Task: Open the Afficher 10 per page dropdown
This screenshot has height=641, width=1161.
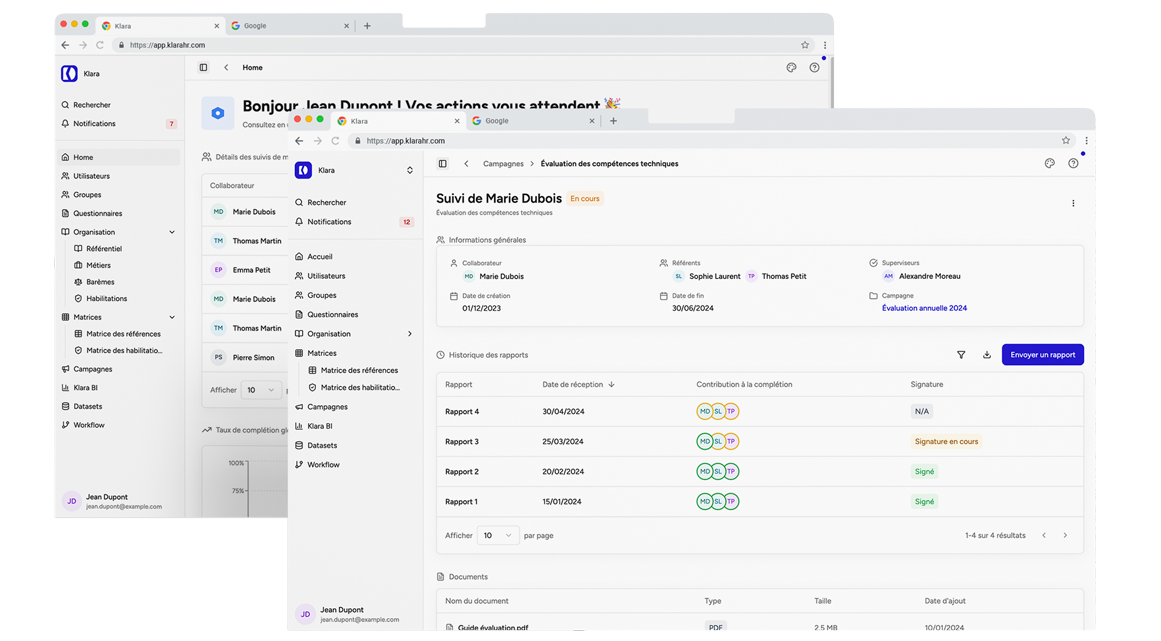Action: (x=498, y=535)
